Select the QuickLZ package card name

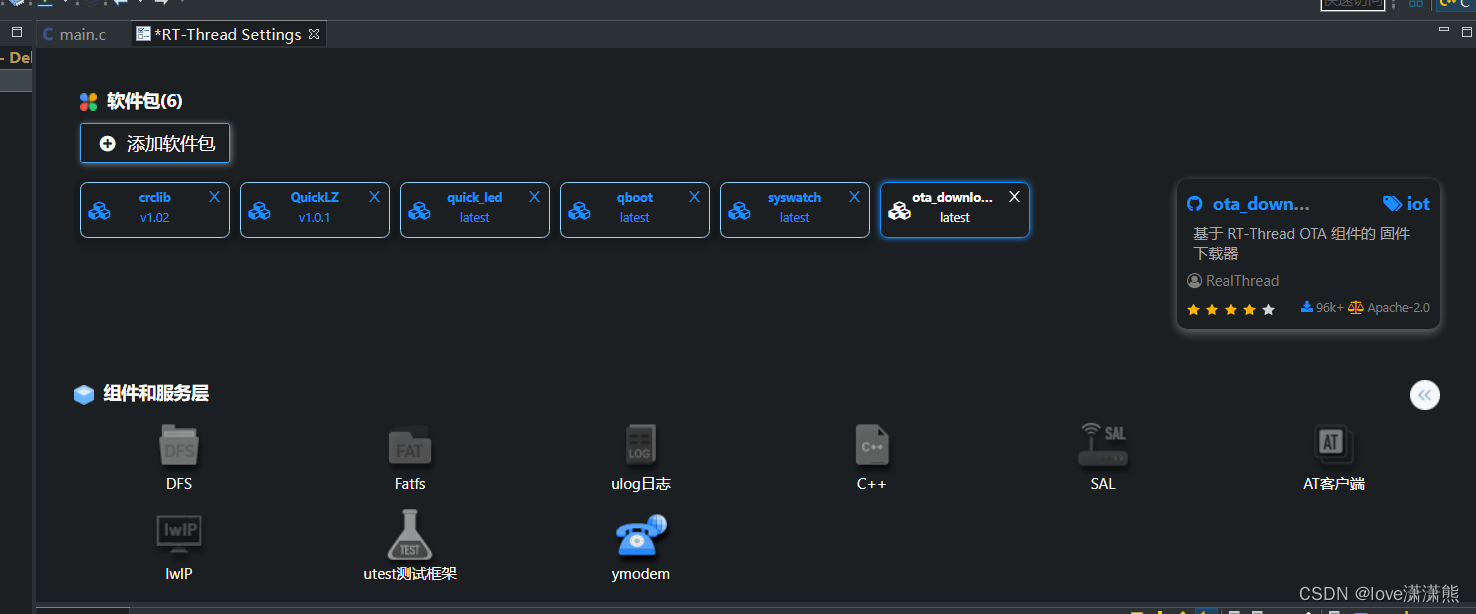tap(315, 197)
